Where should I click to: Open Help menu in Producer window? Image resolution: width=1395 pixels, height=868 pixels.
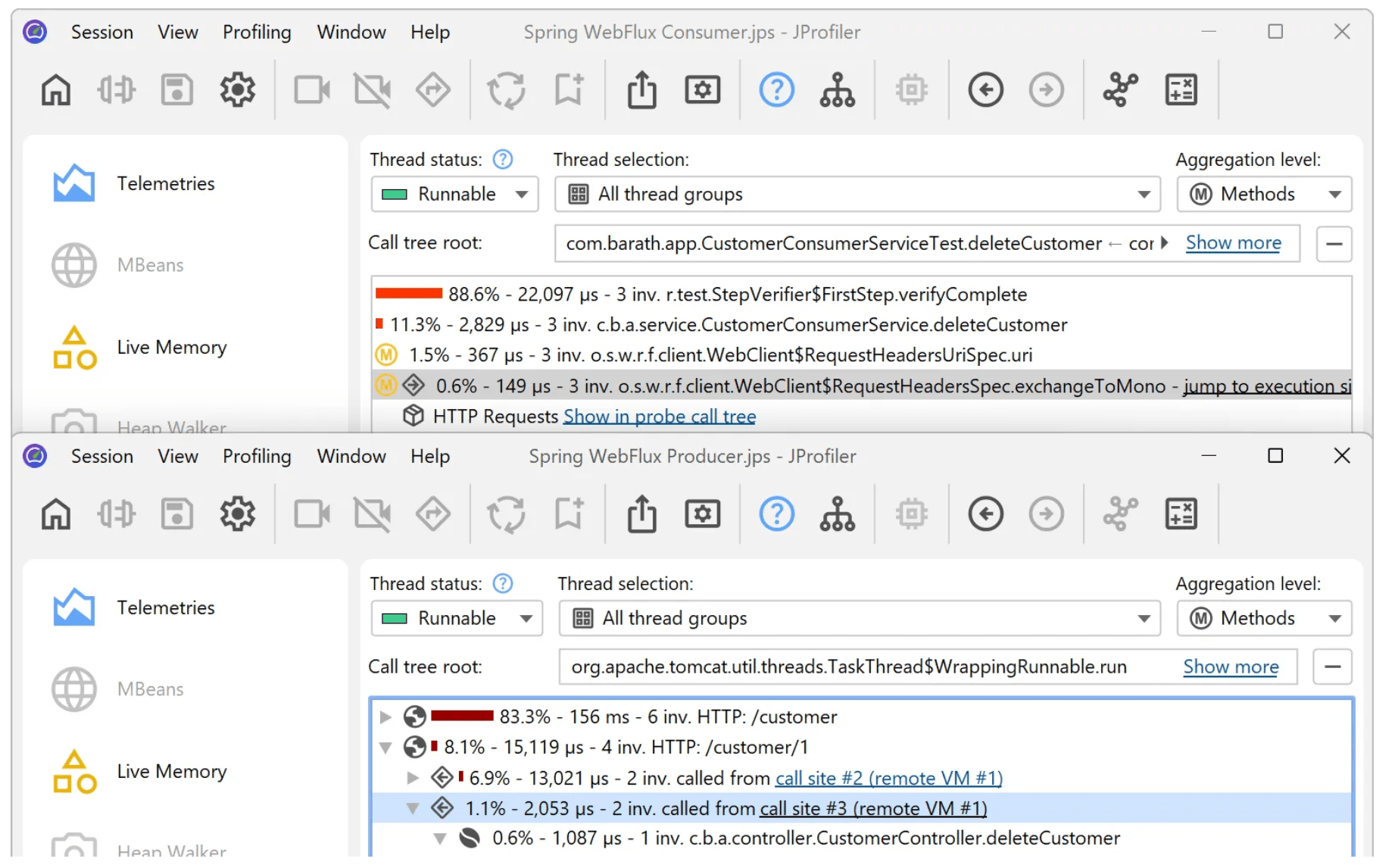pyautogui.click(x=430, y=457)
